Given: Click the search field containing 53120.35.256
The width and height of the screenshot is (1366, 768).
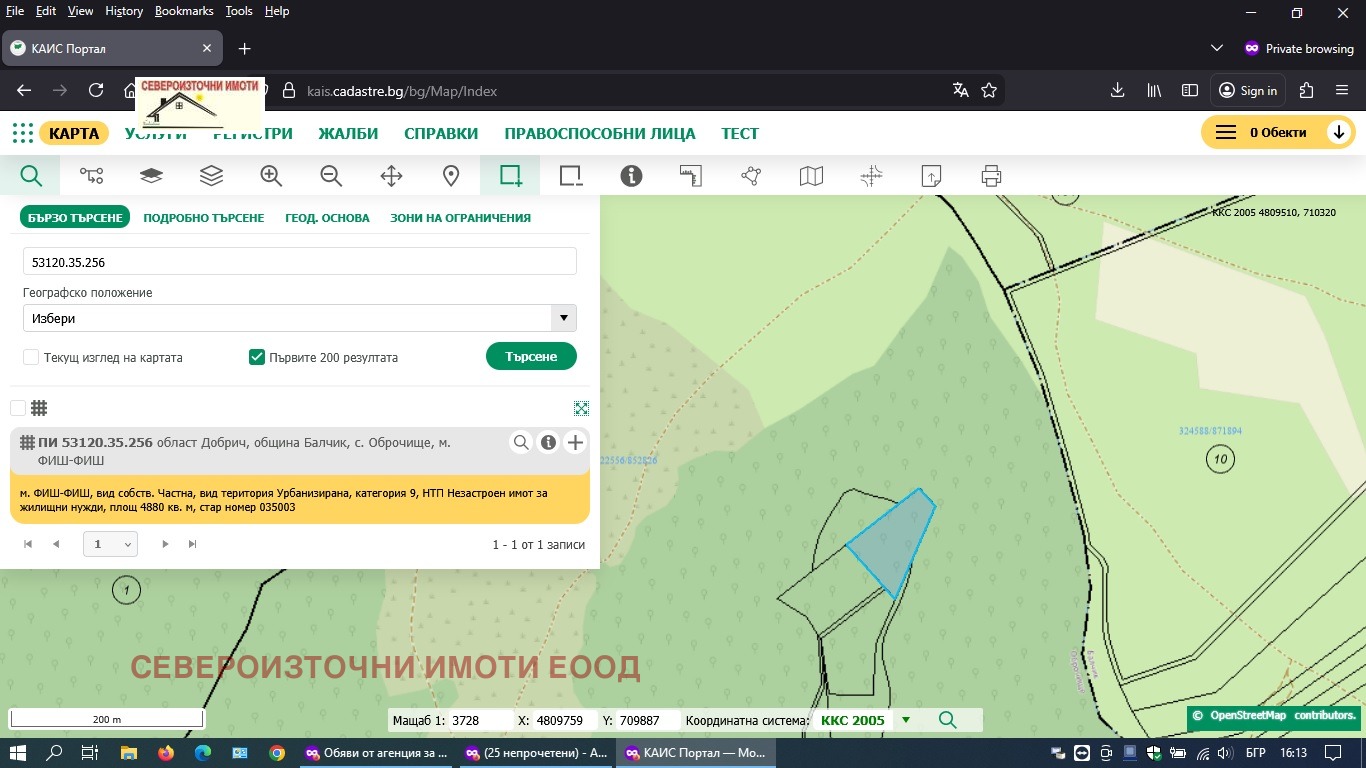Looking at the screenshot, I should 300,262.
